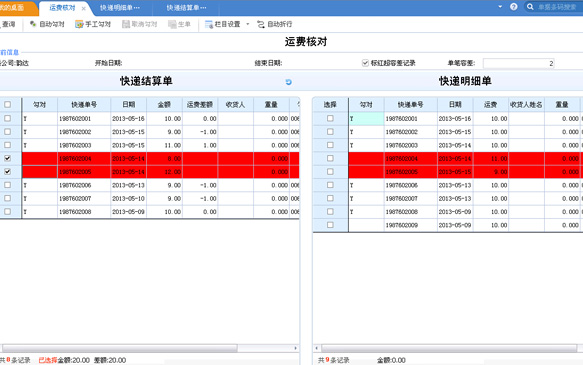Uncheck row 1987602005 in 快递结算单
The height and width of the screenshot is (365, 583).
point(7,172)
